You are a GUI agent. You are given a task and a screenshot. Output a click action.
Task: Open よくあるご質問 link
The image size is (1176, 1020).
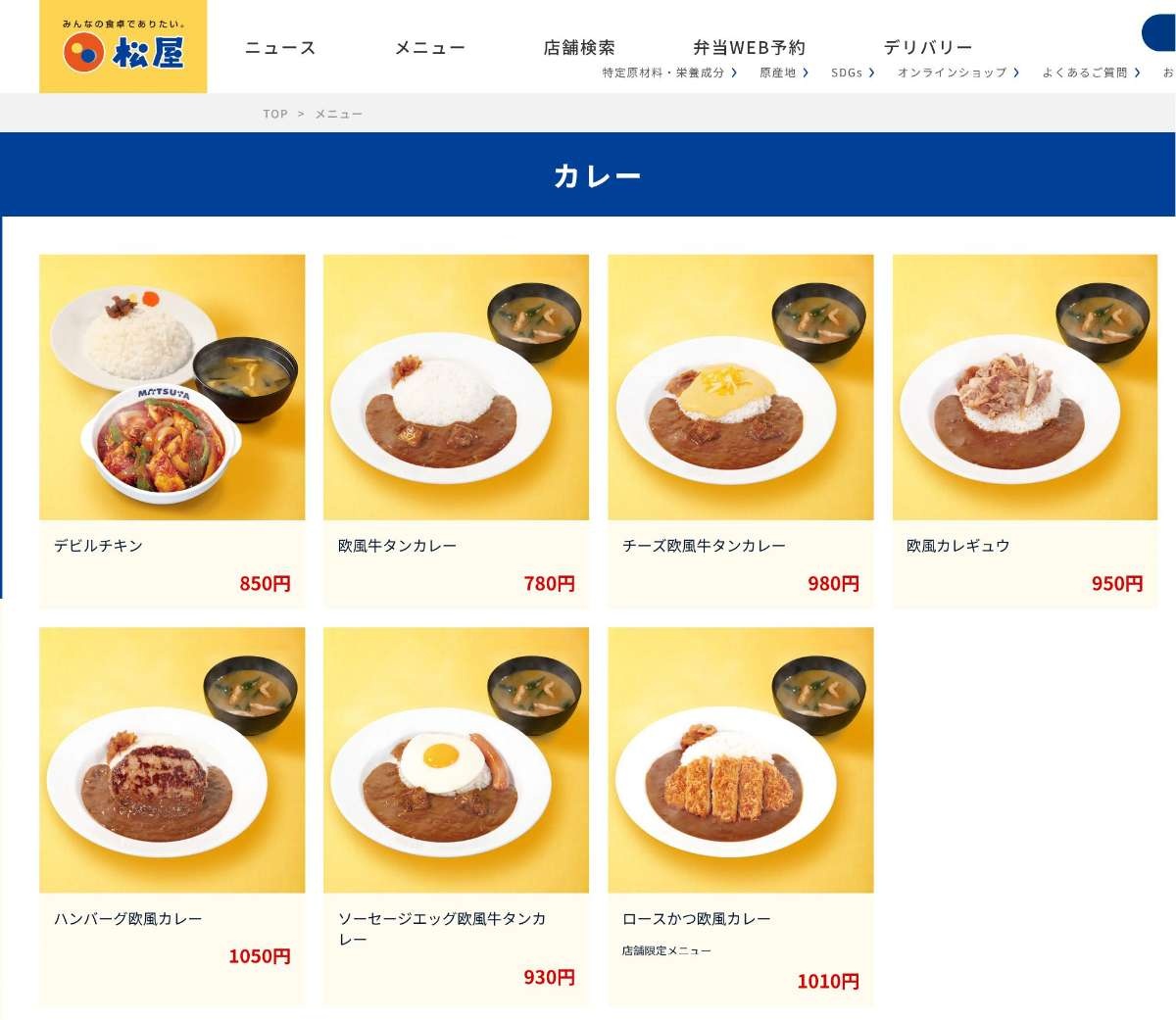[x=1091, y=73]
